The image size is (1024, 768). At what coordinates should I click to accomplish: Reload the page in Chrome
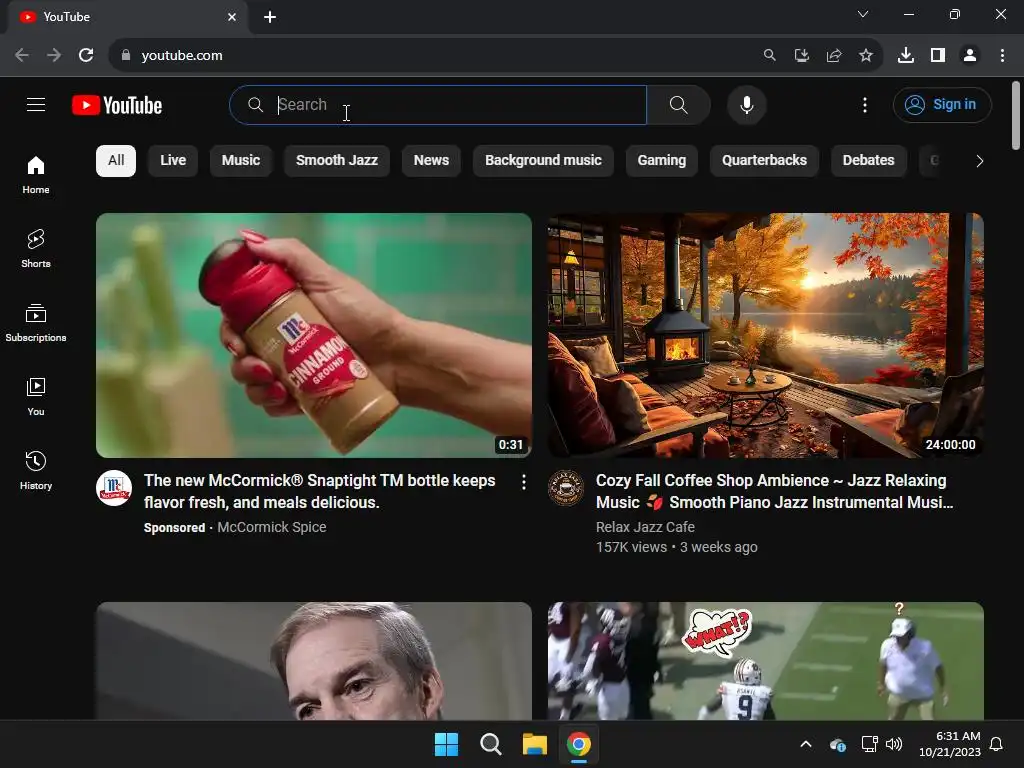click(x=86, y=56)
